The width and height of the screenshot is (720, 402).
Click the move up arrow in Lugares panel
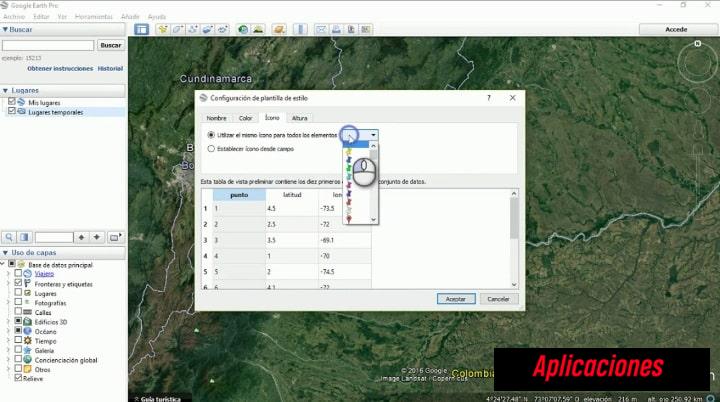81,237
